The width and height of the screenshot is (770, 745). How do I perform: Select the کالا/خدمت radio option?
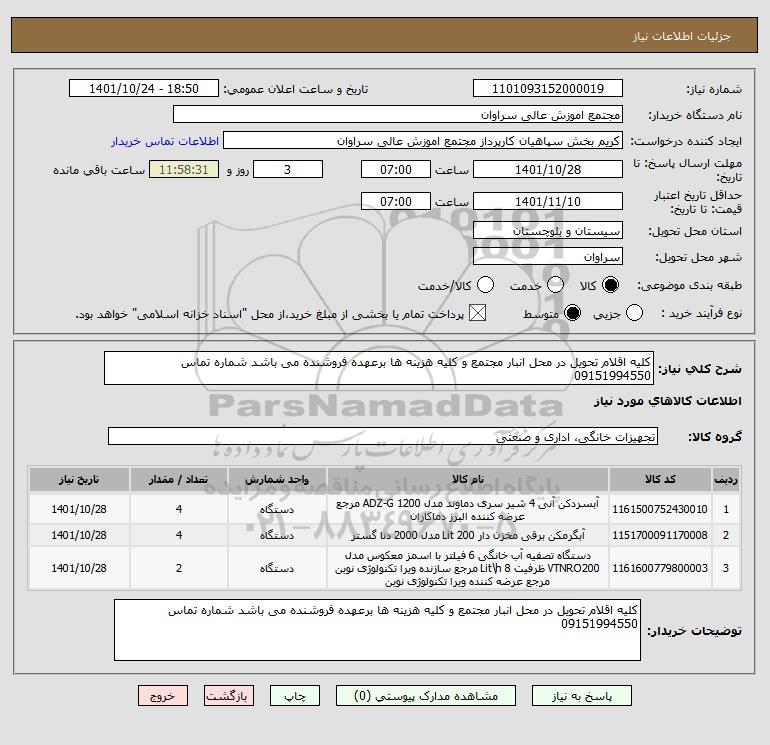(486, 285)
